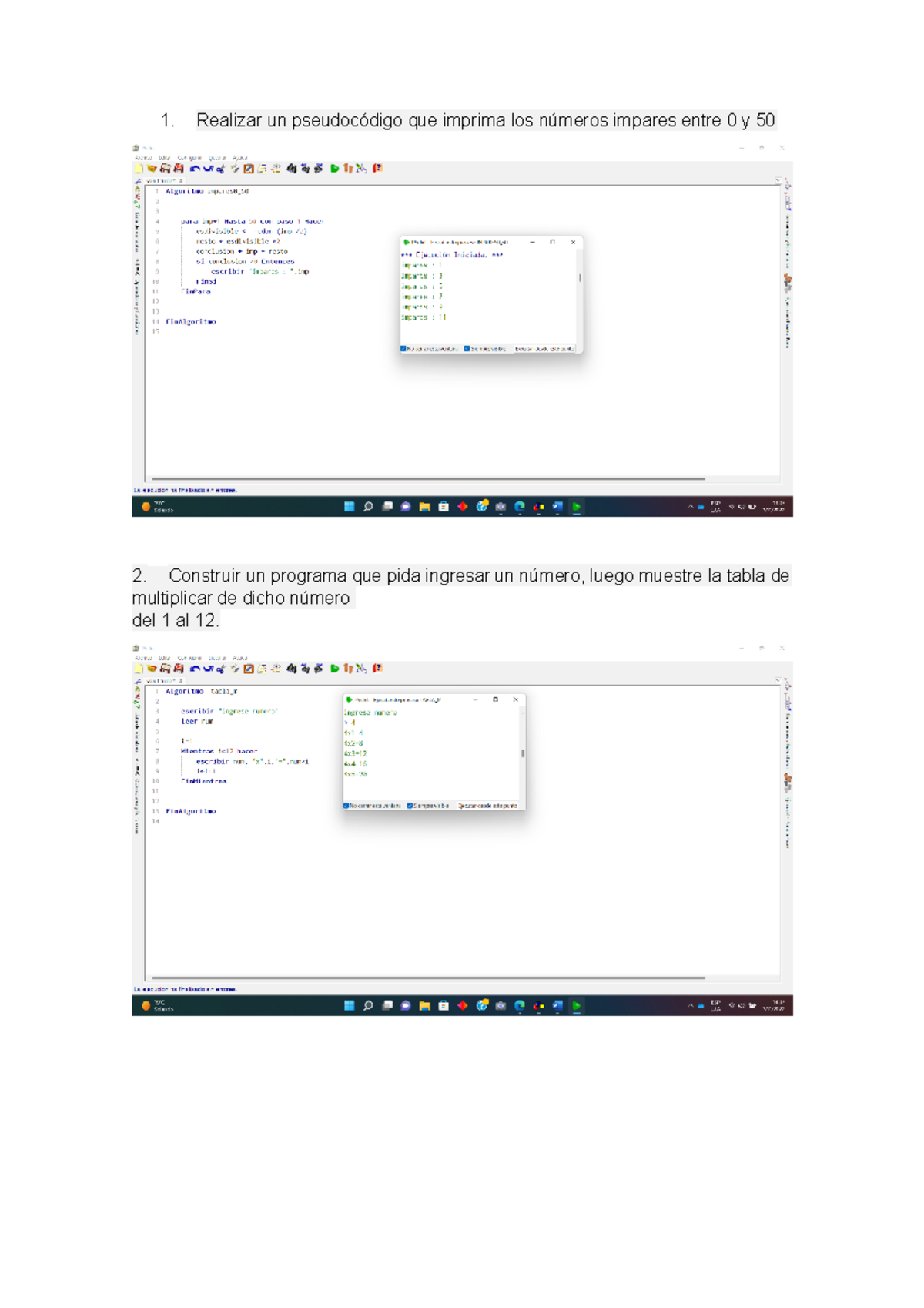The width and height of the screenshot is (924, 1308).
Task: Click the vertical scrollbar in the tabla_m output window
Action: pyautogui.click(x=523, y=753)
